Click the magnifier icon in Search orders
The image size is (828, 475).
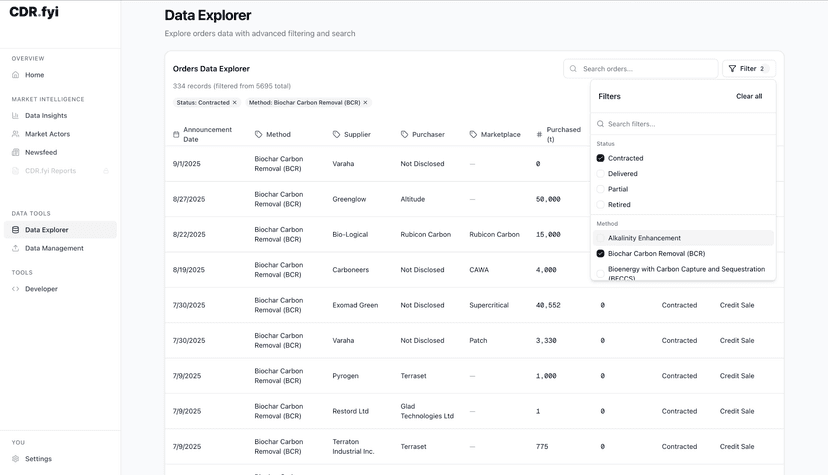pos(573,69)
